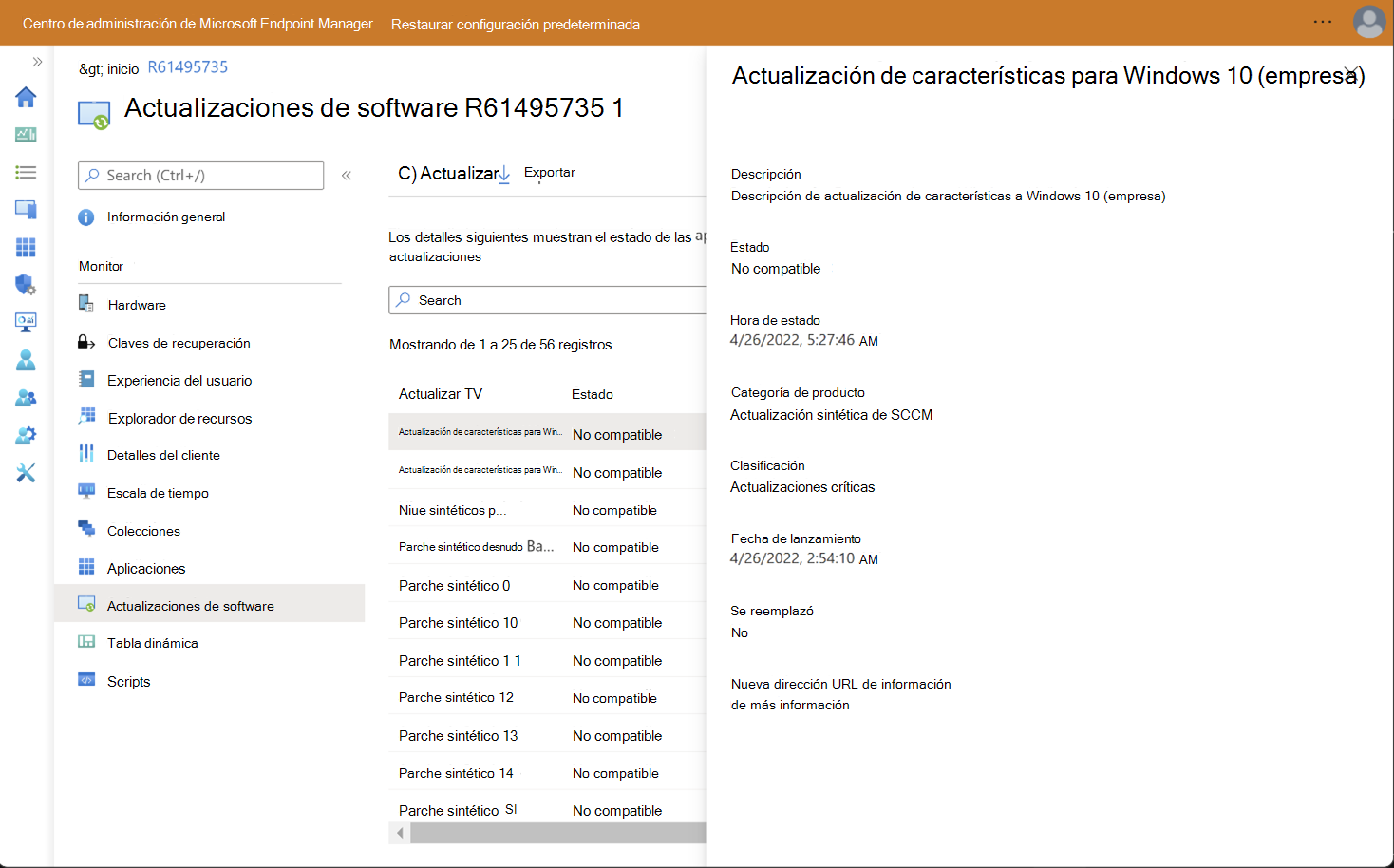Focus the Search field above the updates table

[x=548, y=300]
